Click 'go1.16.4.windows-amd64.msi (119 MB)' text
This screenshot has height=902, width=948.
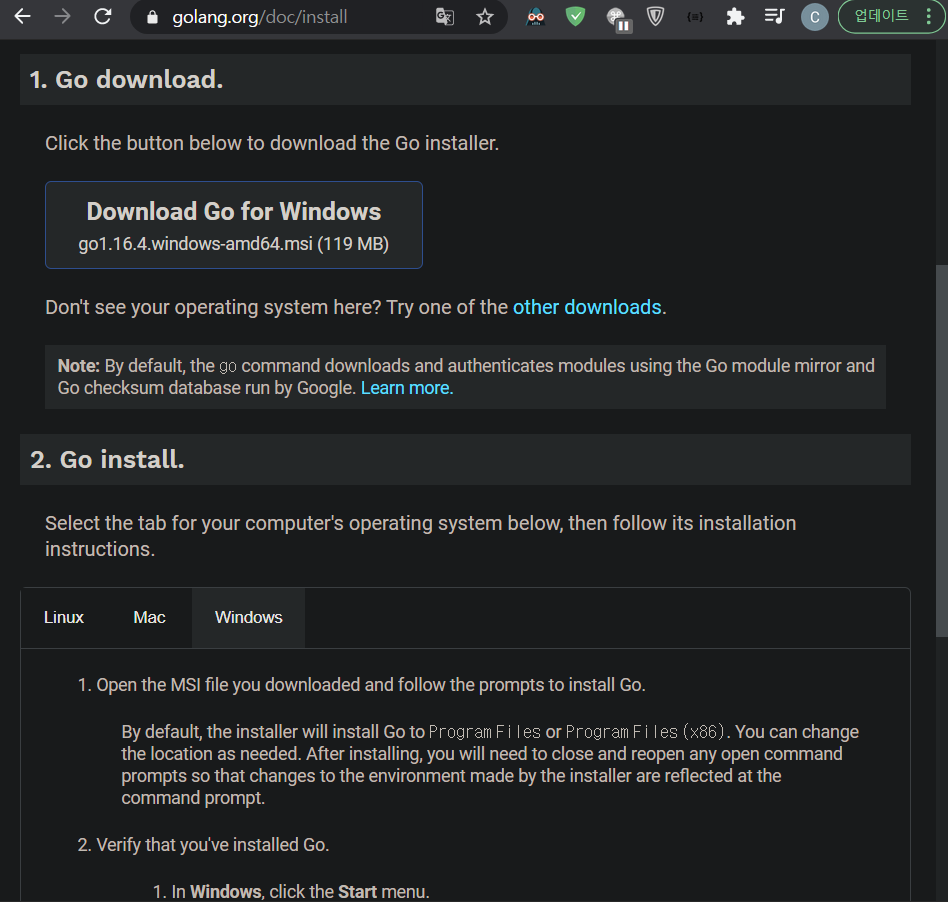(x=233, y=244)
